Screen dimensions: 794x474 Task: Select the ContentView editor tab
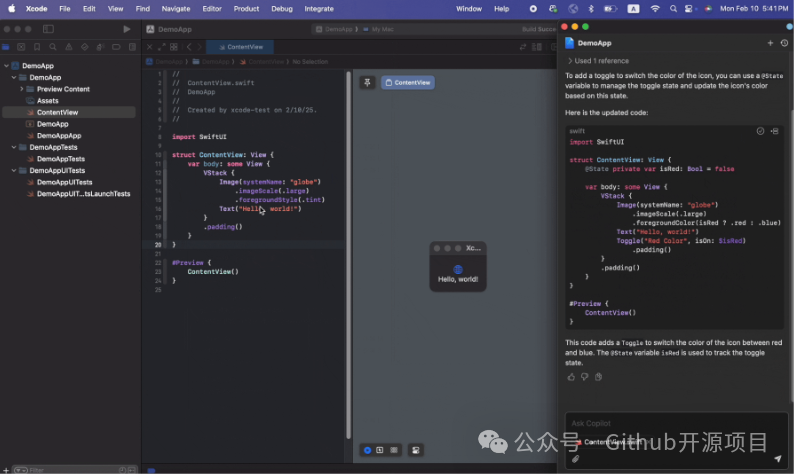click(240, 47)
